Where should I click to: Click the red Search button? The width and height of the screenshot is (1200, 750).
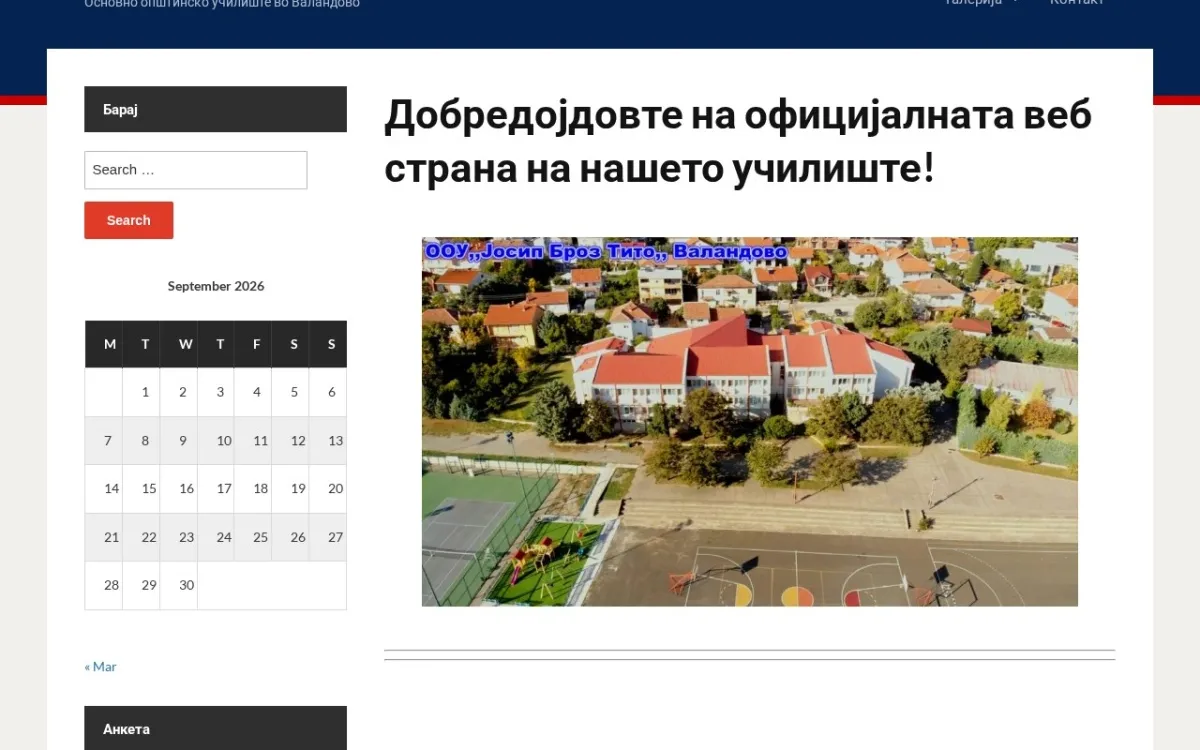128,220
